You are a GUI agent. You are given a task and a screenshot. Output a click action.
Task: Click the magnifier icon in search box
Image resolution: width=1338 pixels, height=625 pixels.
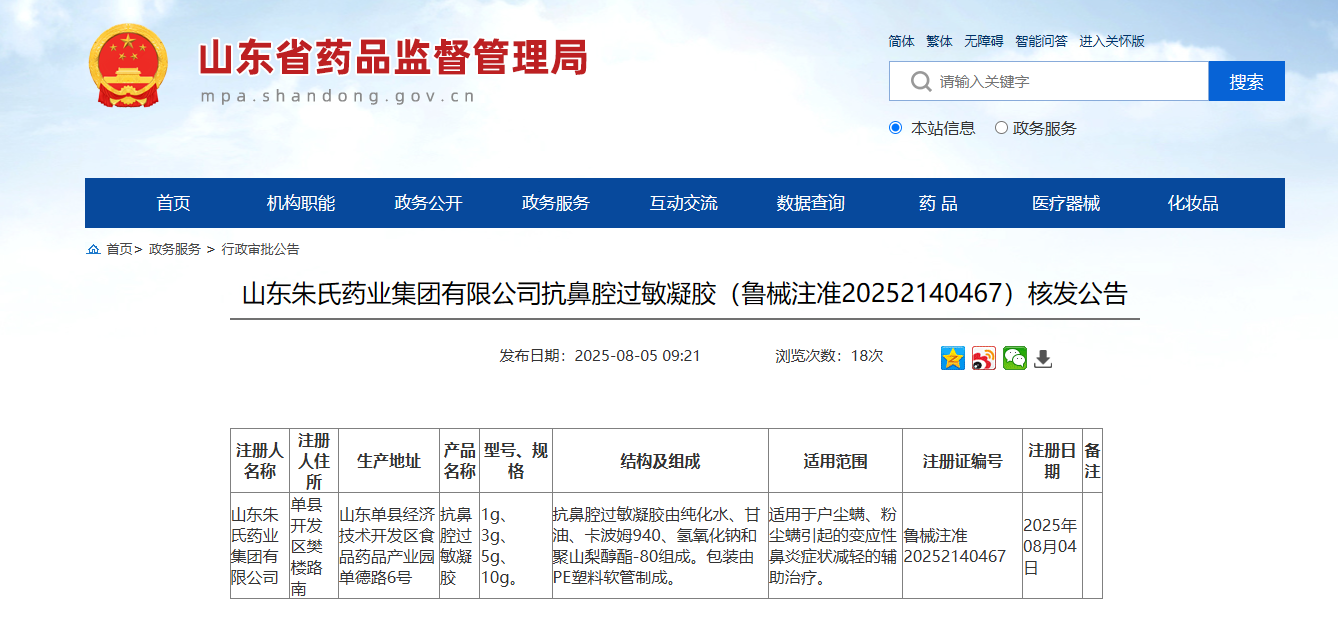[x=920, y=81]
